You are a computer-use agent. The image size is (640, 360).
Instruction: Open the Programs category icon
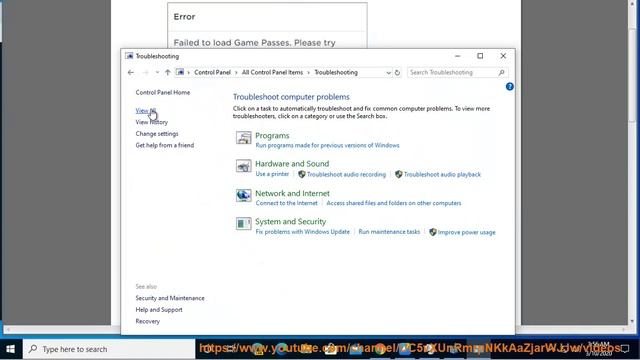point(243,138)
